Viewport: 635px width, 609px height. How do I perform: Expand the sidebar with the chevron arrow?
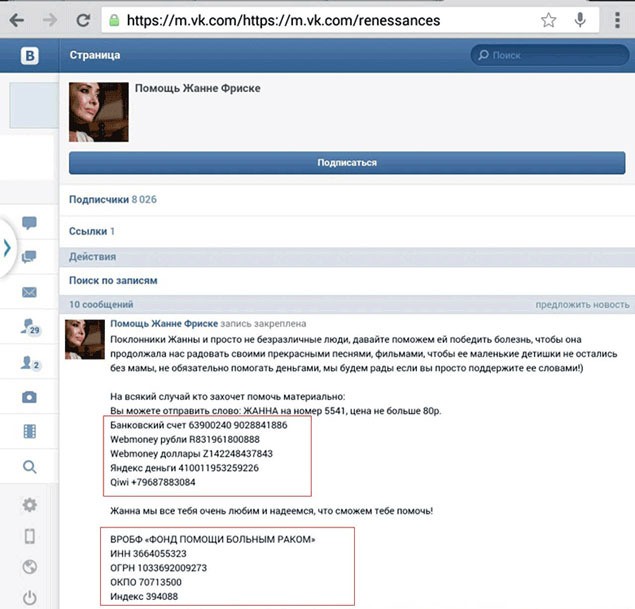coord(7,248)
